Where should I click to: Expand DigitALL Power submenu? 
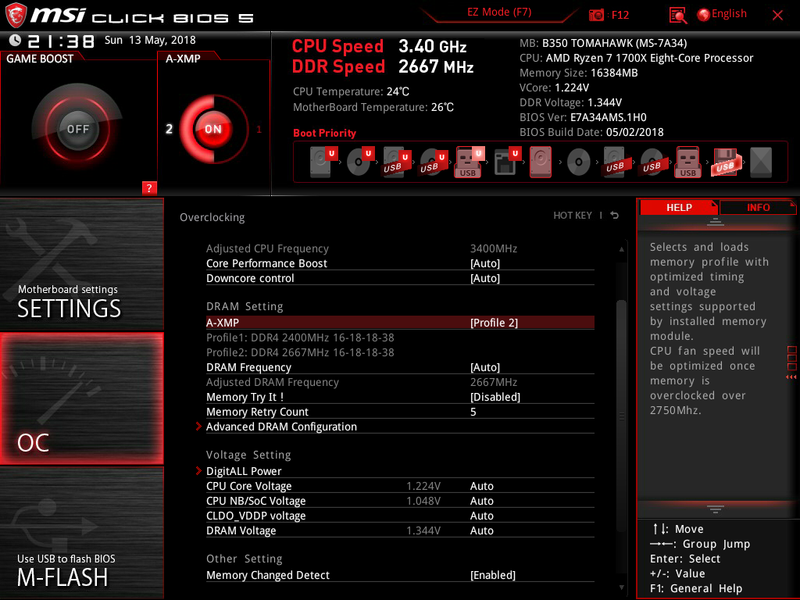[x=243, y=471]
